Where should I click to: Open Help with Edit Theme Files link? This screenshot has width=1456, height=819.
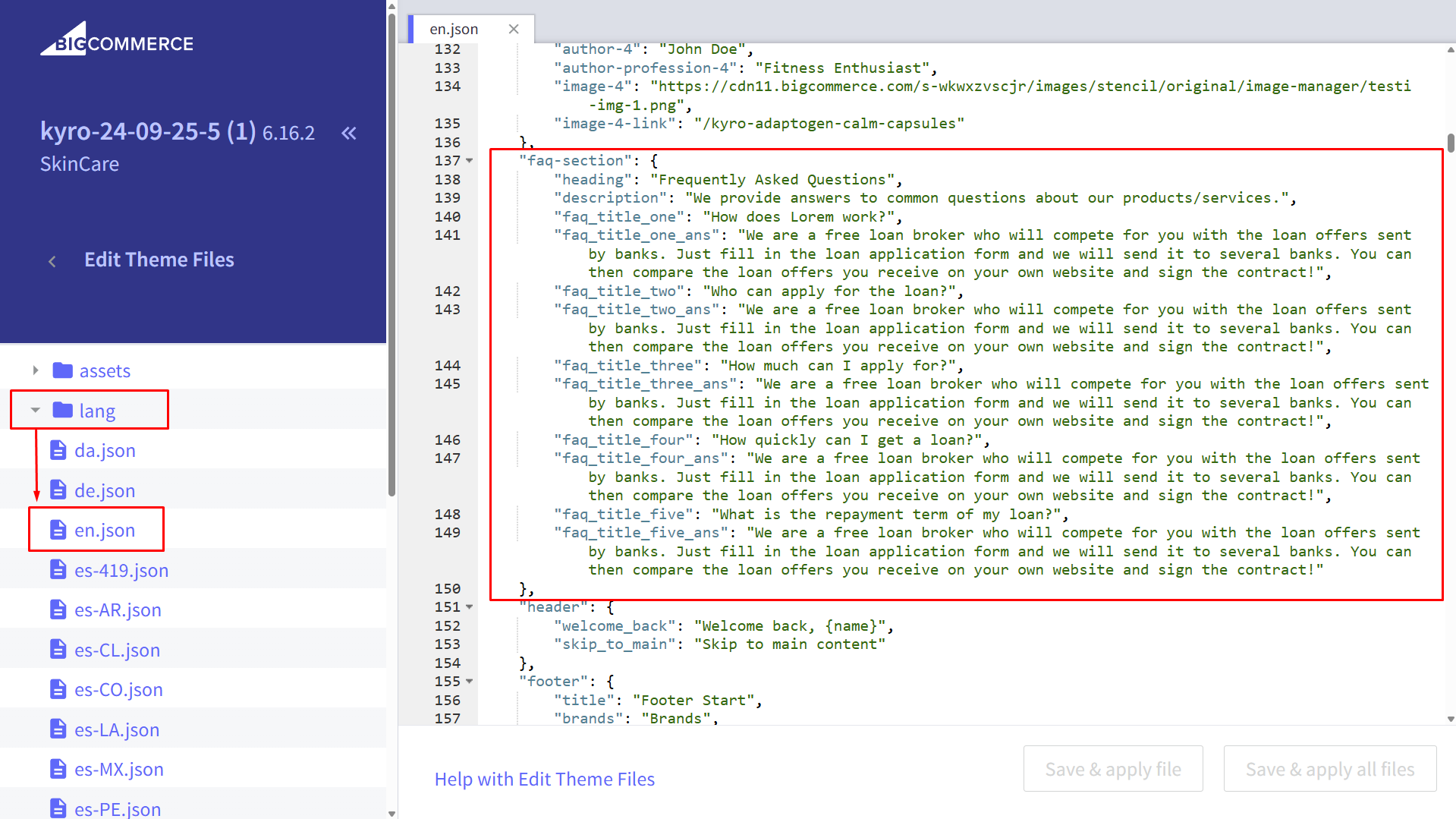tap(544, 779)
